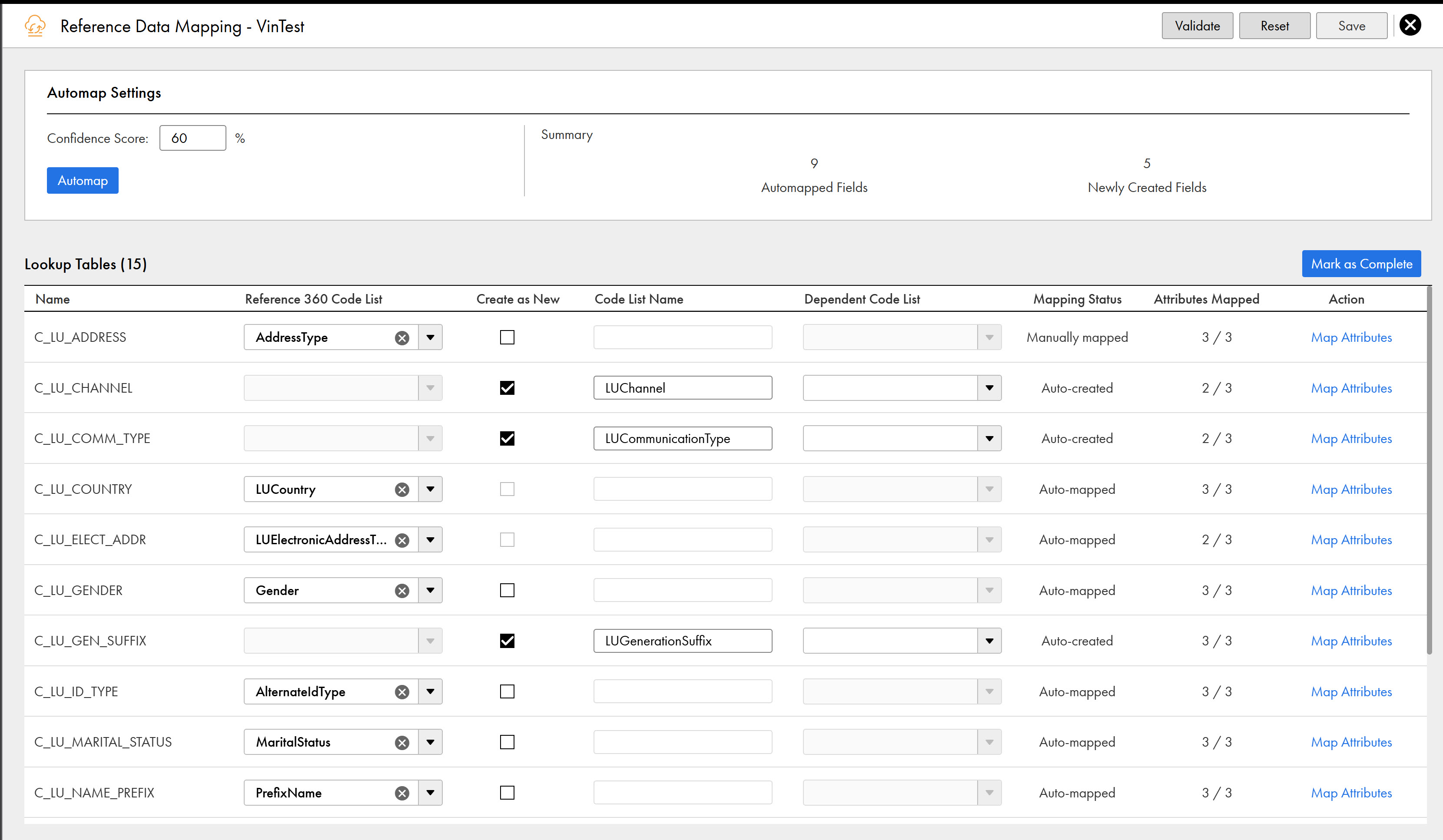Open the LUCountry code list dropdown

click(x=430, y=489)
